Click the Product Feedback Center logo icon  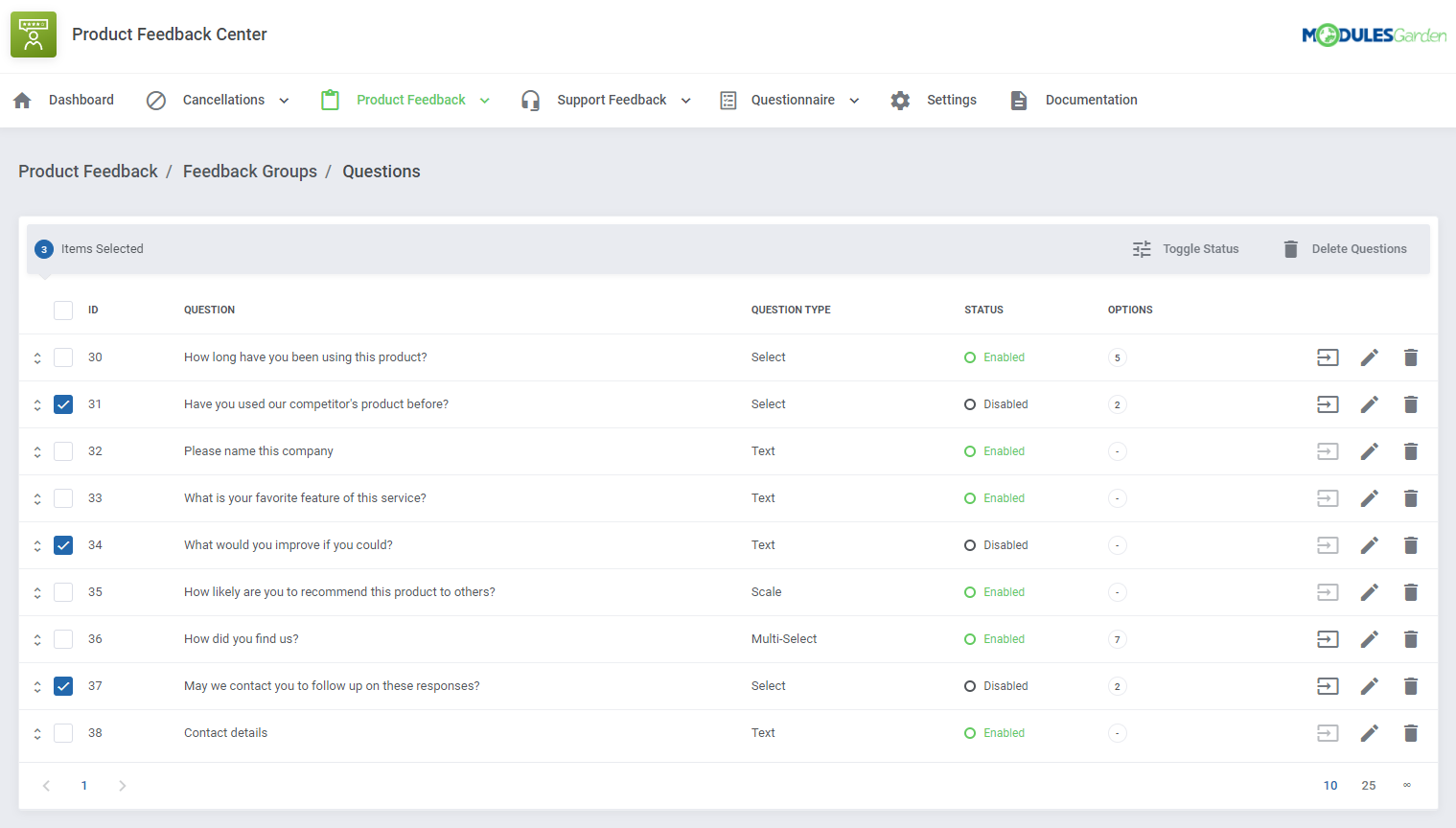point(33,34)
